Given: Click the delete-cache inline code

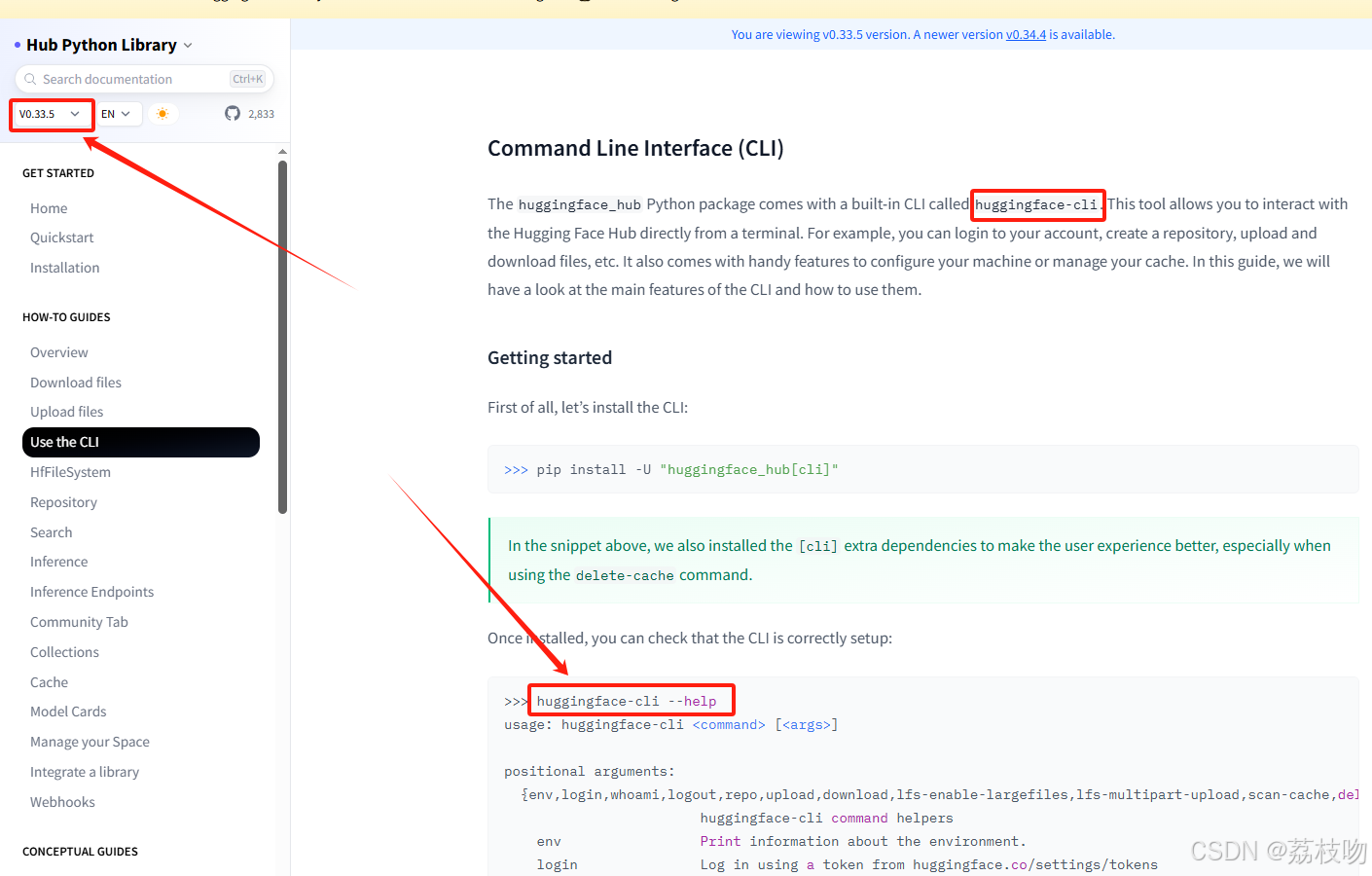Looking at the screenshot, I should (625, 575).
